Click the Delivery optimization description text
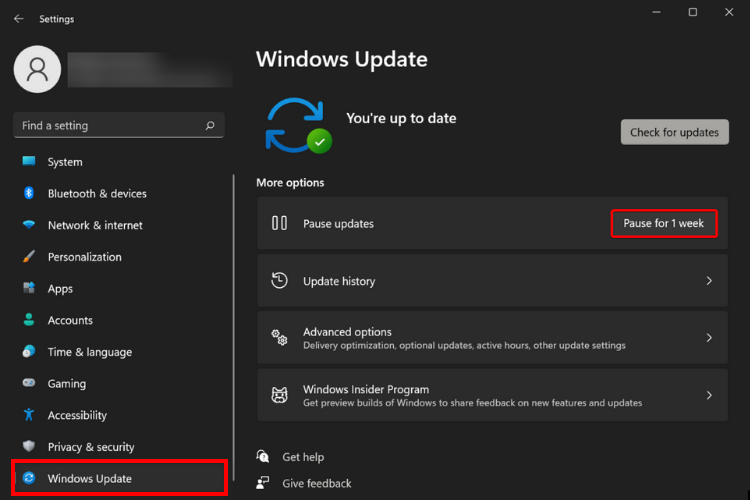This screenshot has height=500, width=750. click(x=464, y=345)
